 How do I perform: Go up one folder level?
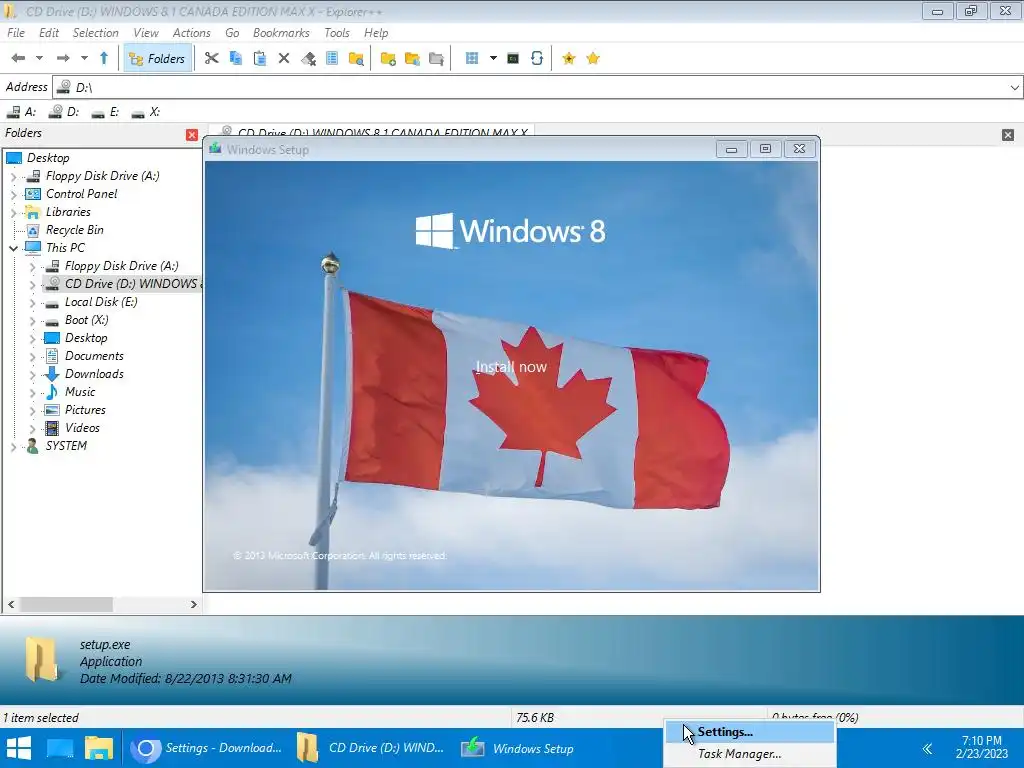click(x=104, y=58)
